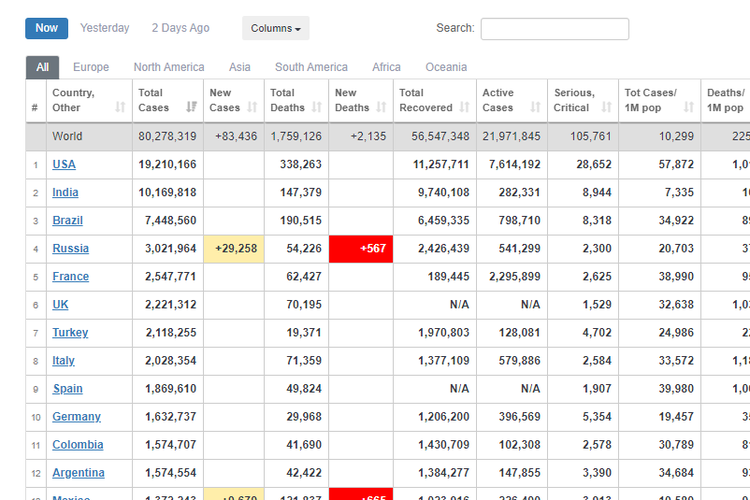Open the Russia country link
The image size is (750, 500).
click(70, 249)
